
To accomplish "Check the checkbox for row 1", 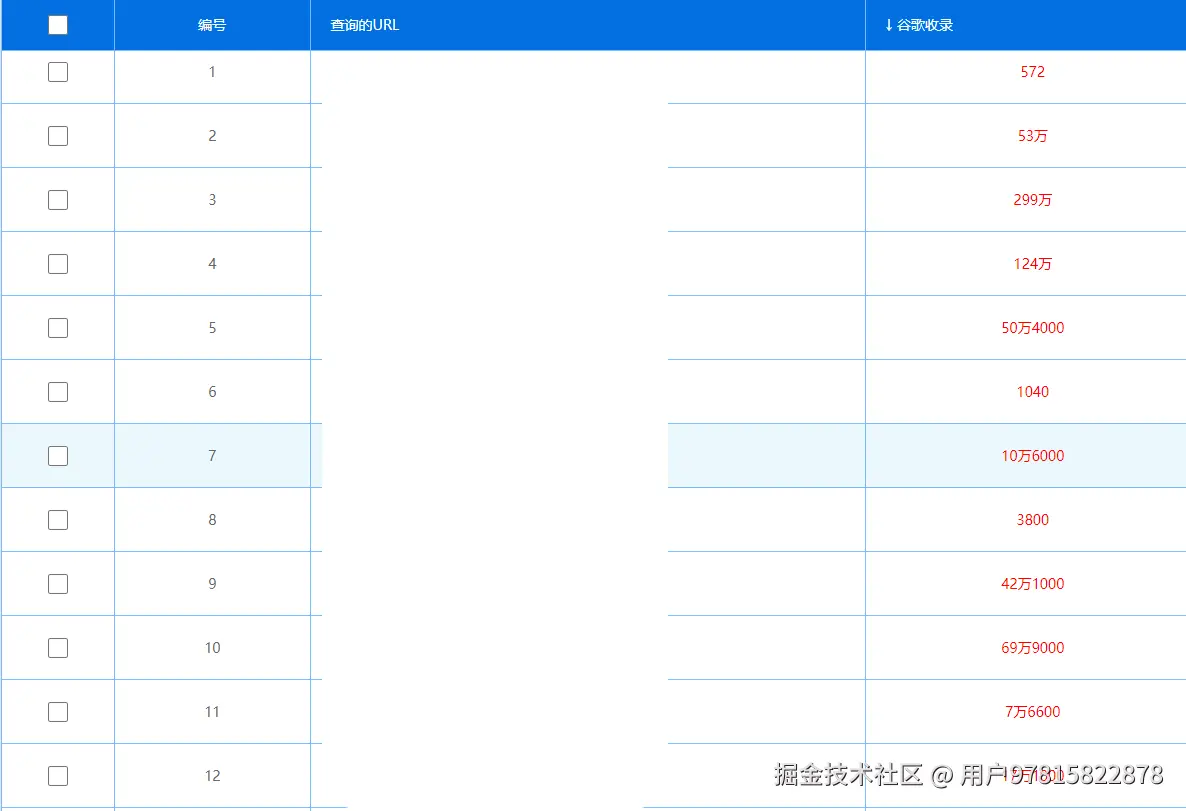I will [57, 71].
